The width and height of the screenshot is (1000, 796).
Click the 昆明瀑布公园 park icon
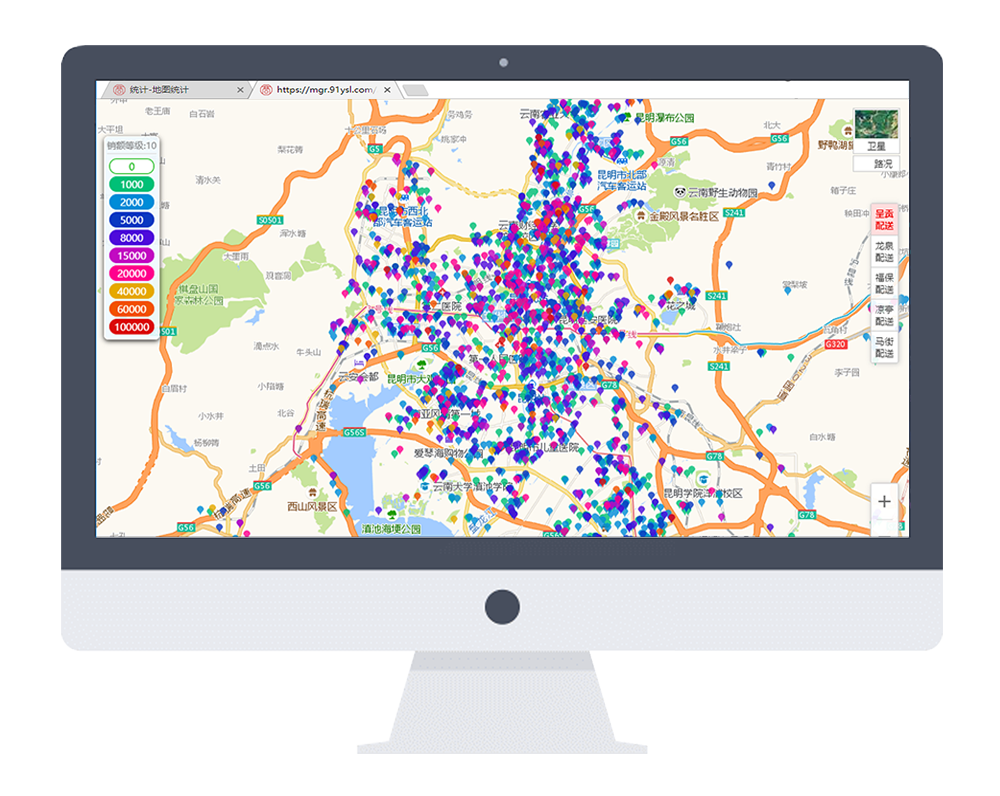(x=626, y=118)
